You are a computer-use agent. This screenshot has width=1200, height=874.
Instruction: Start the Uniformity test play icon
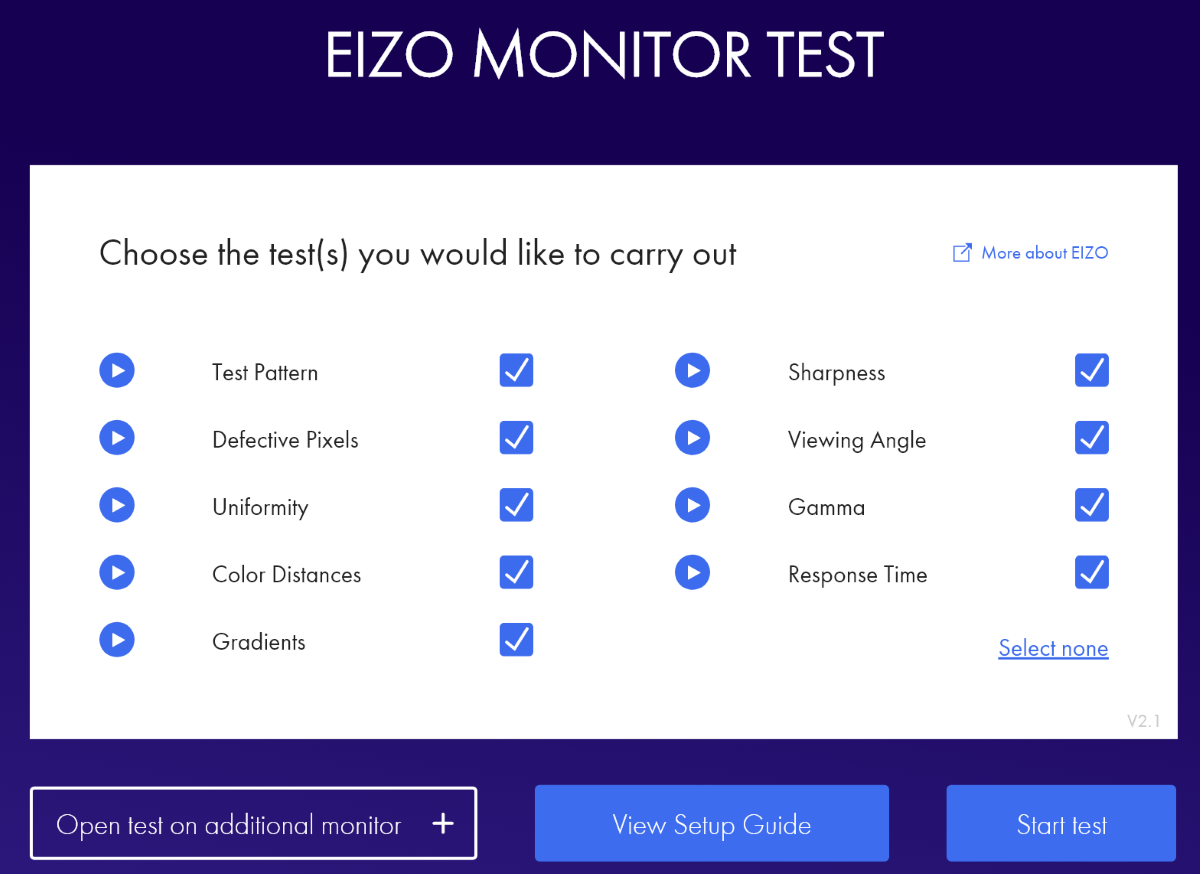[x=117, y=505]
